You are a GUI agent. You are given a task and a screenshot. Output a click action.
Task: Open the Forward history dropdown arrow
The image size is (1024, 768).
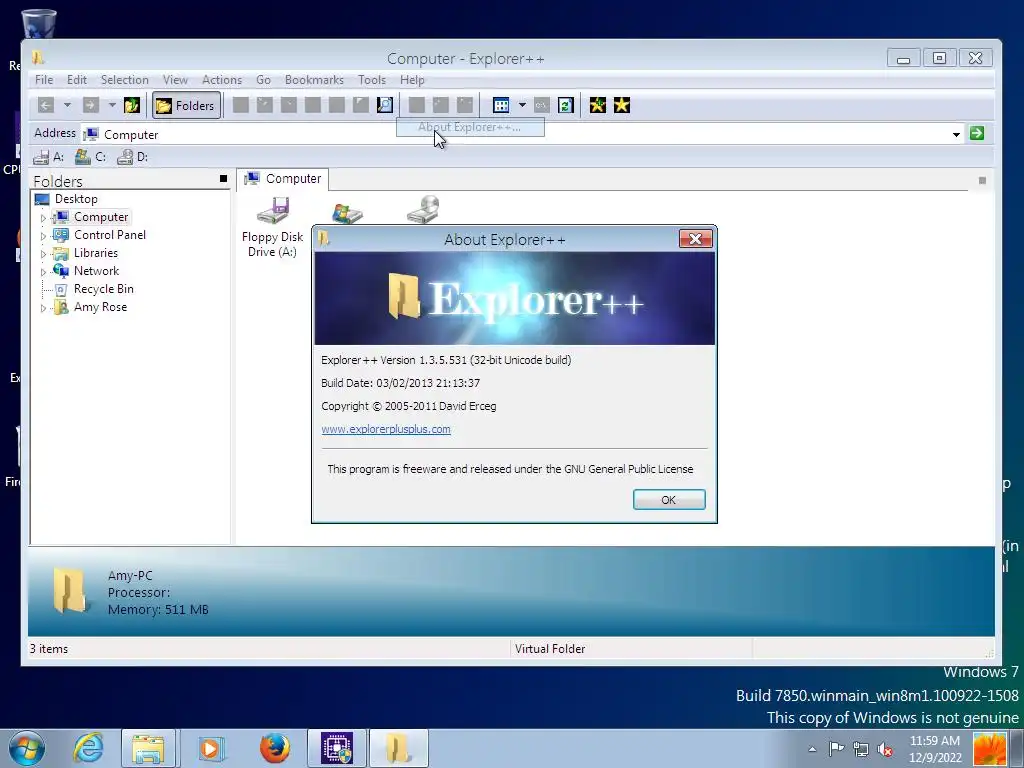pyautogui.click(x=112, y=105)
